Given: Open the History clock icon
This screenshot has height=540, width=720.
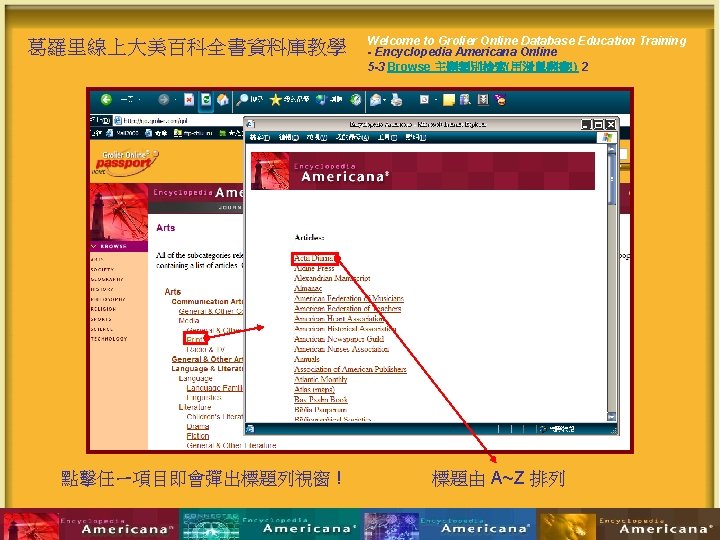Looking at the screenshot, I should click(355, 100).
